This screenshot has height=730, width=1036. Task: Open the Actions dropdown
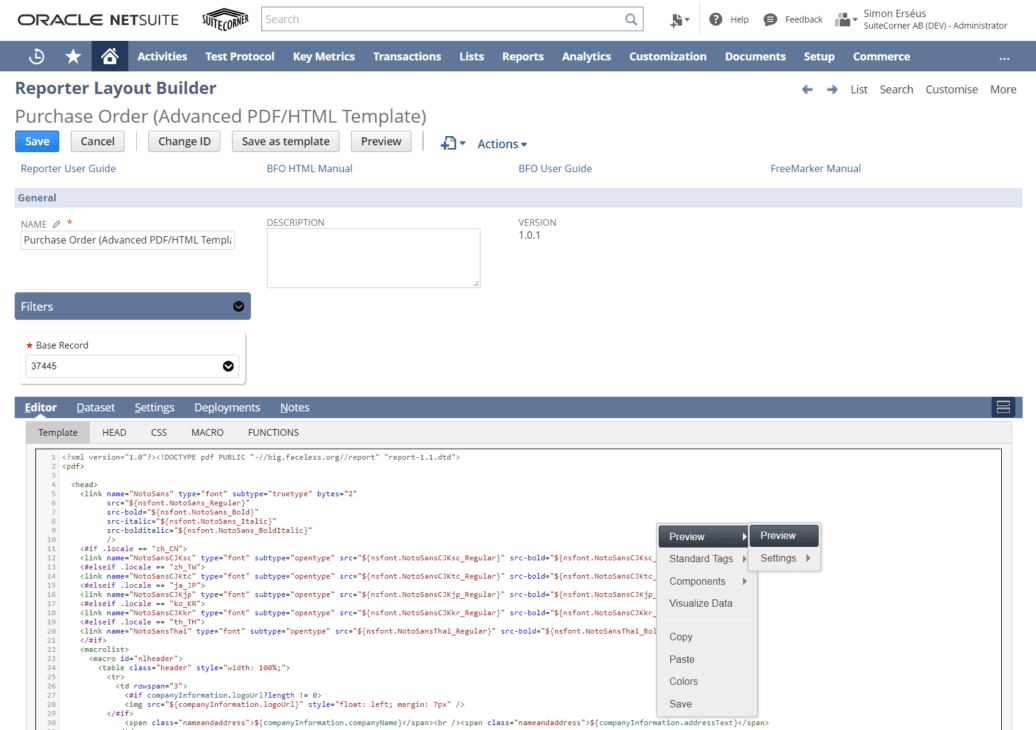(x=501, y=144)
